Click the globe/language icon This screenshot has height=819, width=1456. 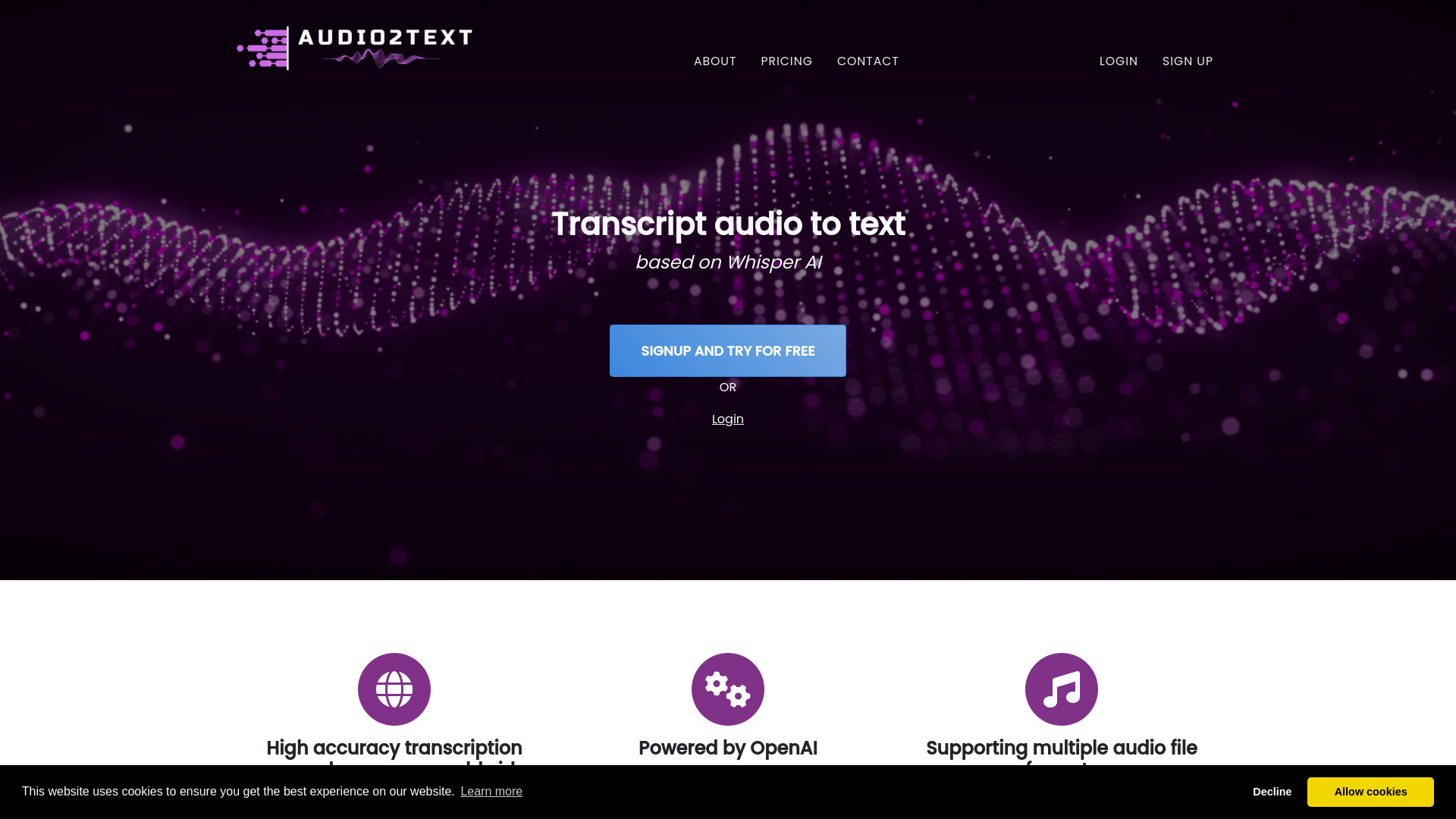point(394,689)
